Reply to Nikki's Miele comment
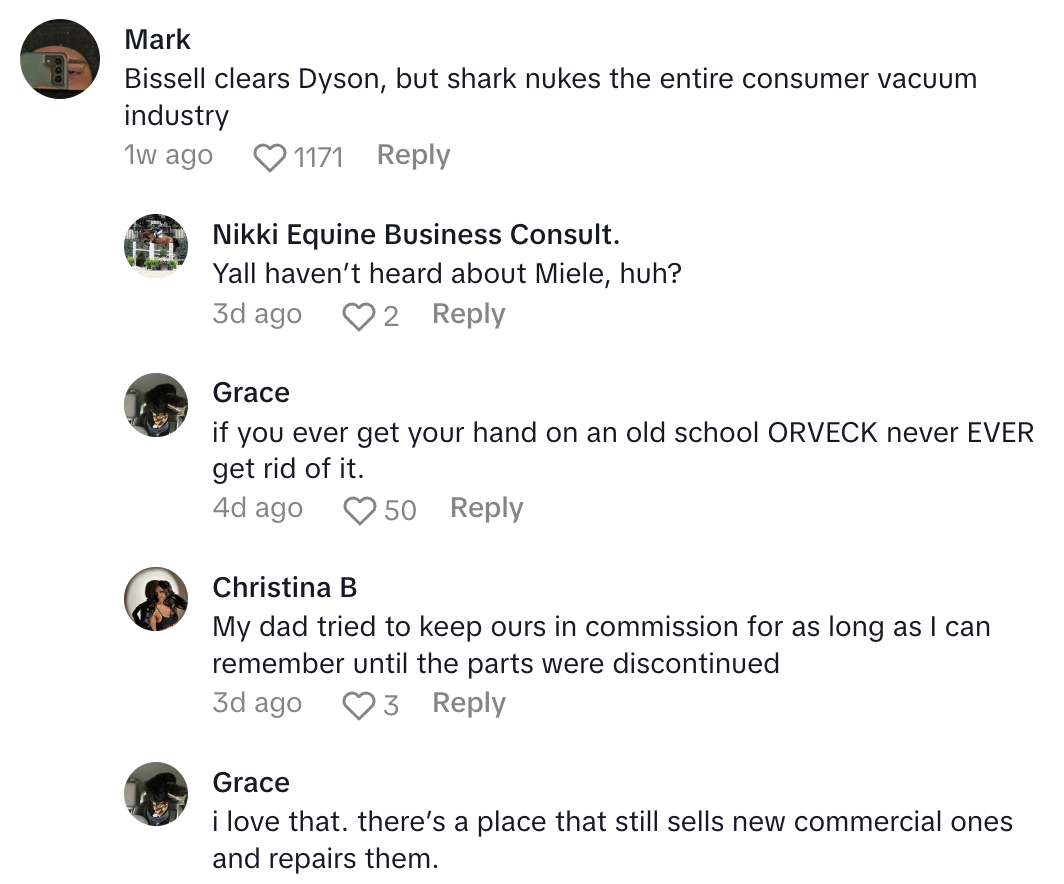This screenshot has height=884, width=1064. (x=468, y=314)
